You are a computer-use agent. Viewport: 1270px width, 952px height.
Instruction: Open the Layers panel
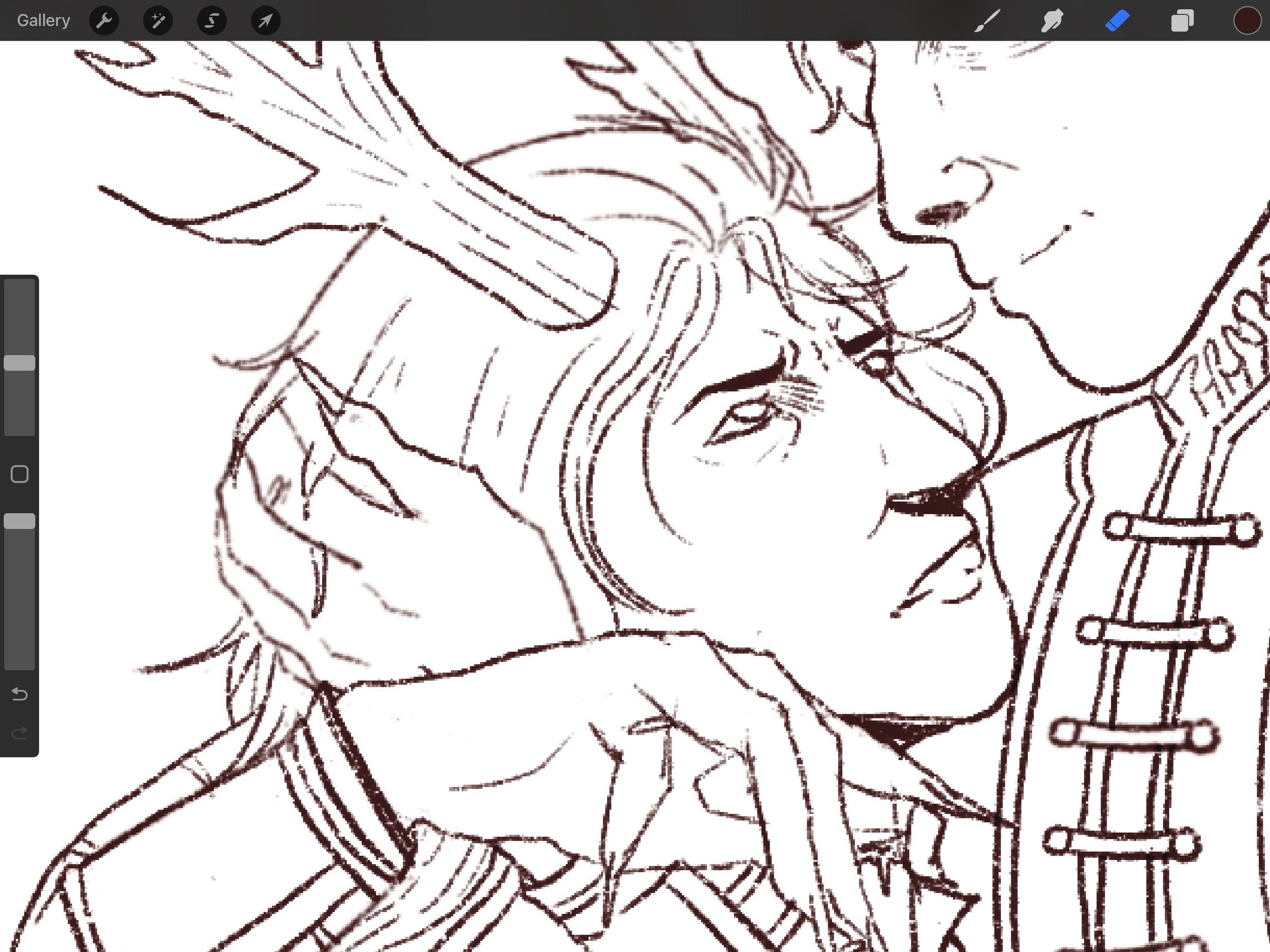click(1182, 21)
